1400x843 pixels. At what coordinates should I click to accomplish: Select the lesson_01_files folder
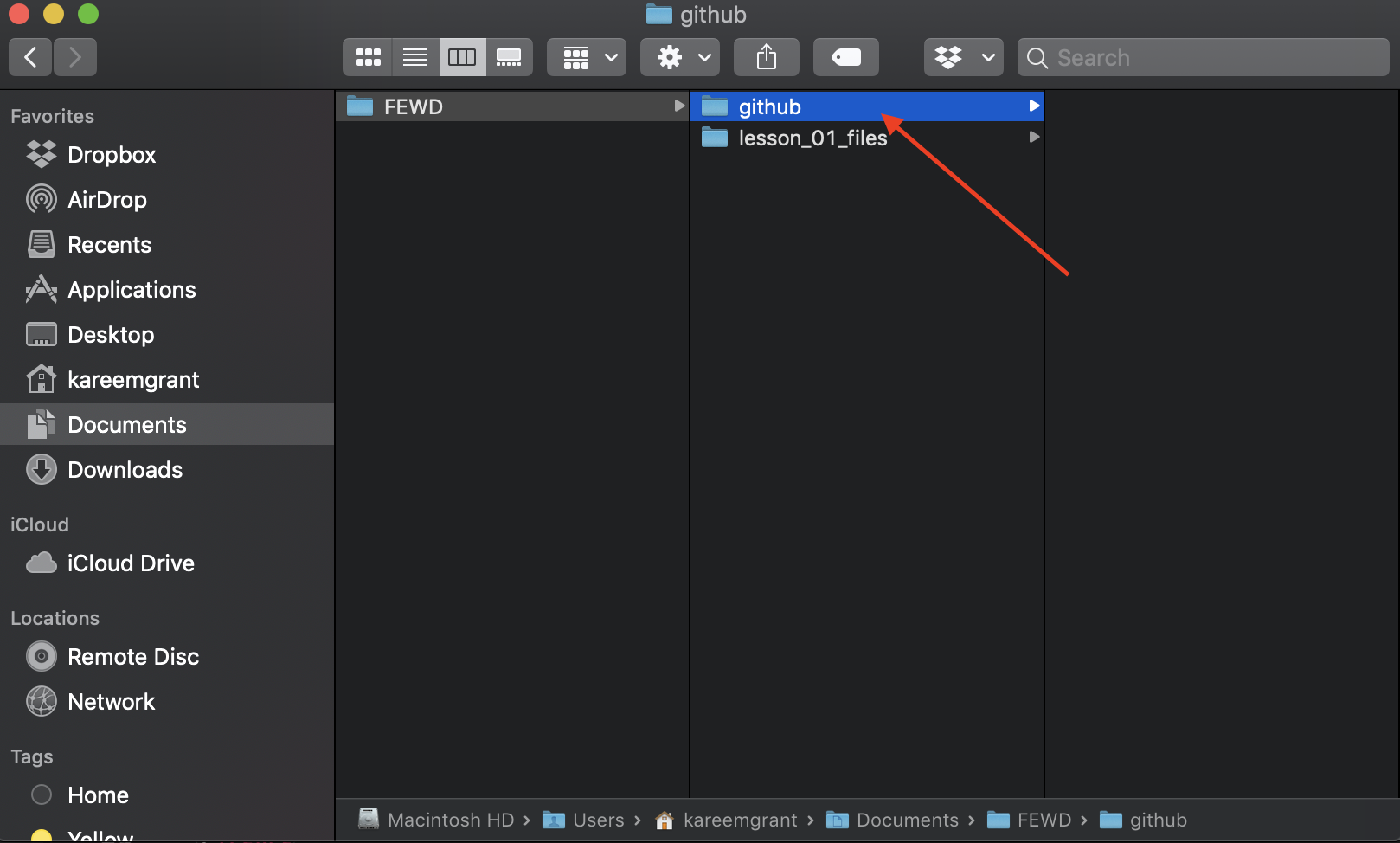point(867,138)
